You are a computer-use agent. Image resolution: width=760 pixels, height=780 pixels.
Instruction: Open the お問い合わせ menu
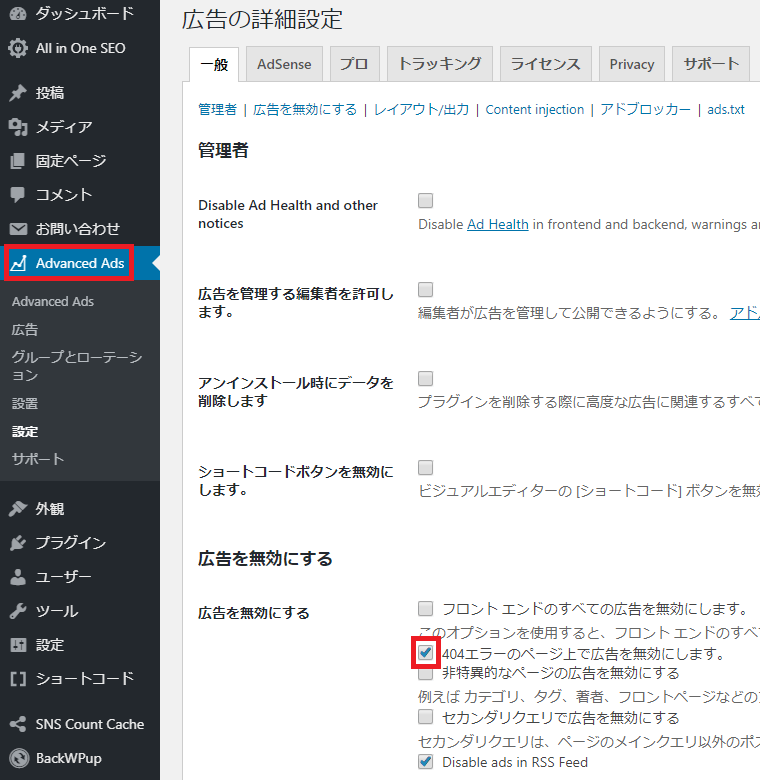(80, 229)
